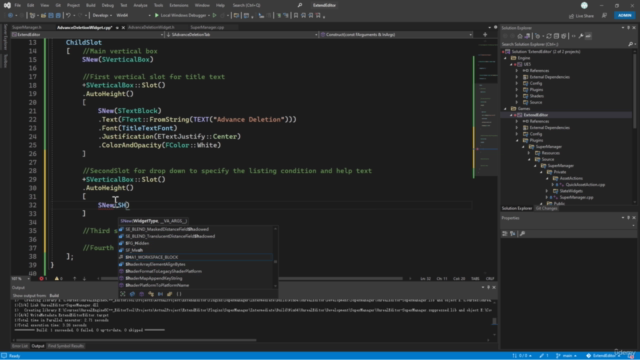Open the Extensions menu
This screenshot has width=640, height=360.
179,5
